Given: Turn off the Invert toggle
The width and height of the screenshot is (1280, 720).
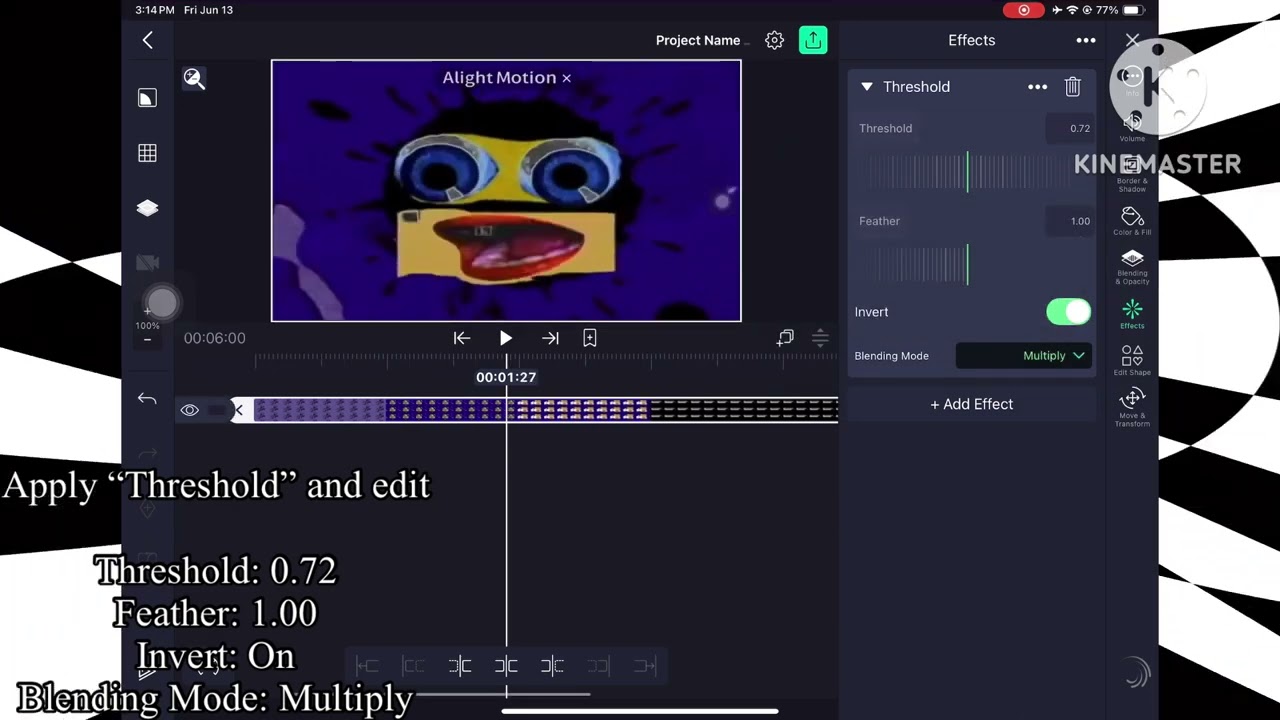Looking at the screenshot, I should tap(1068, 312).
